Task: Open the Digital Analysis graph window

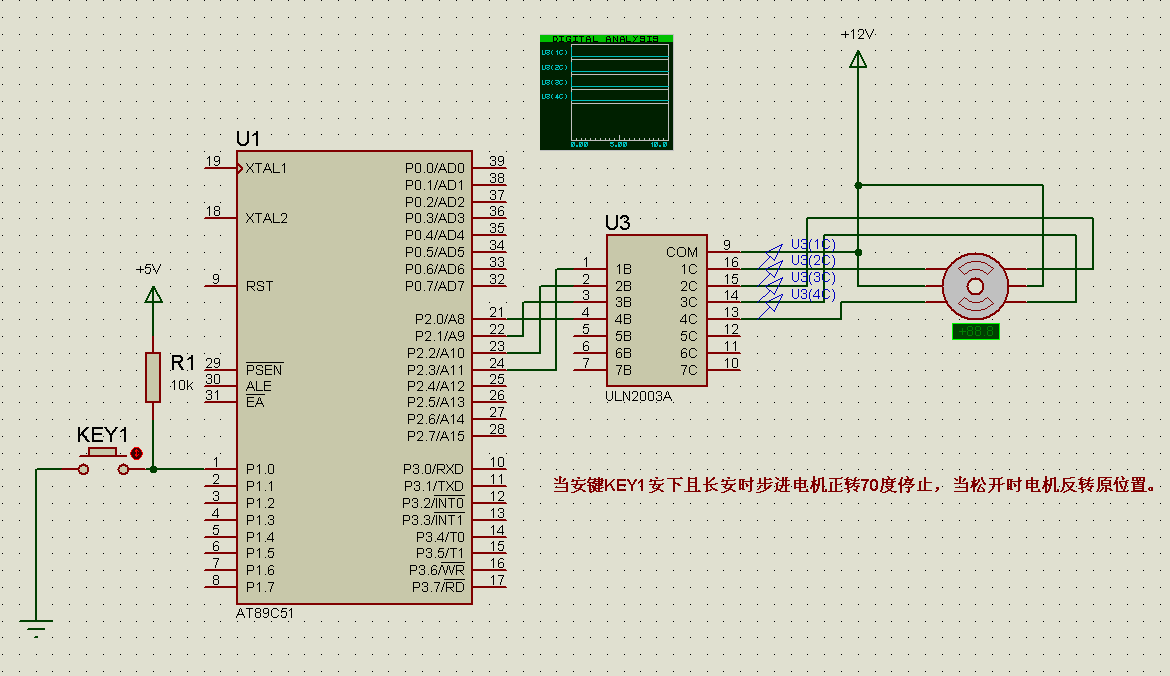Action: coord(607,93)
